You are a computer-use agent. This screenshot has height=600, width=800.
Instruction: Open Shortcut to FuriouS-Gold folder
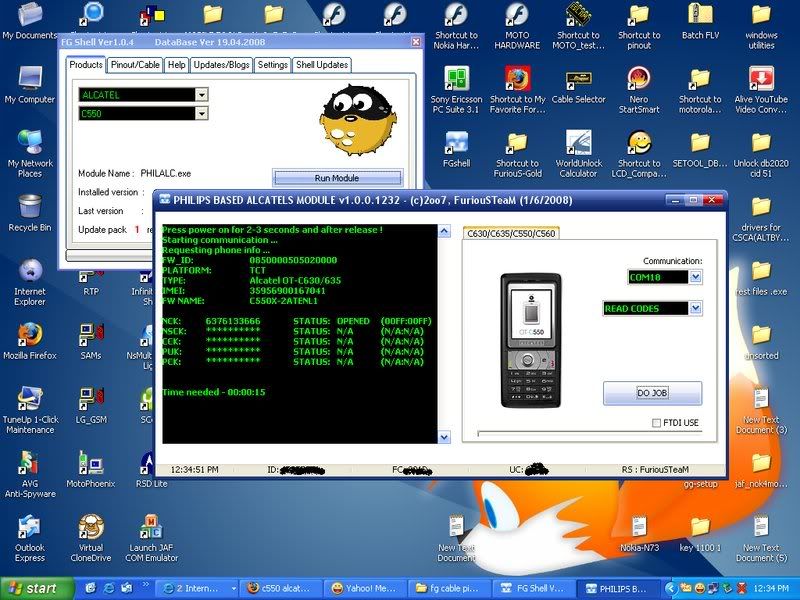(x=517, y=154)
